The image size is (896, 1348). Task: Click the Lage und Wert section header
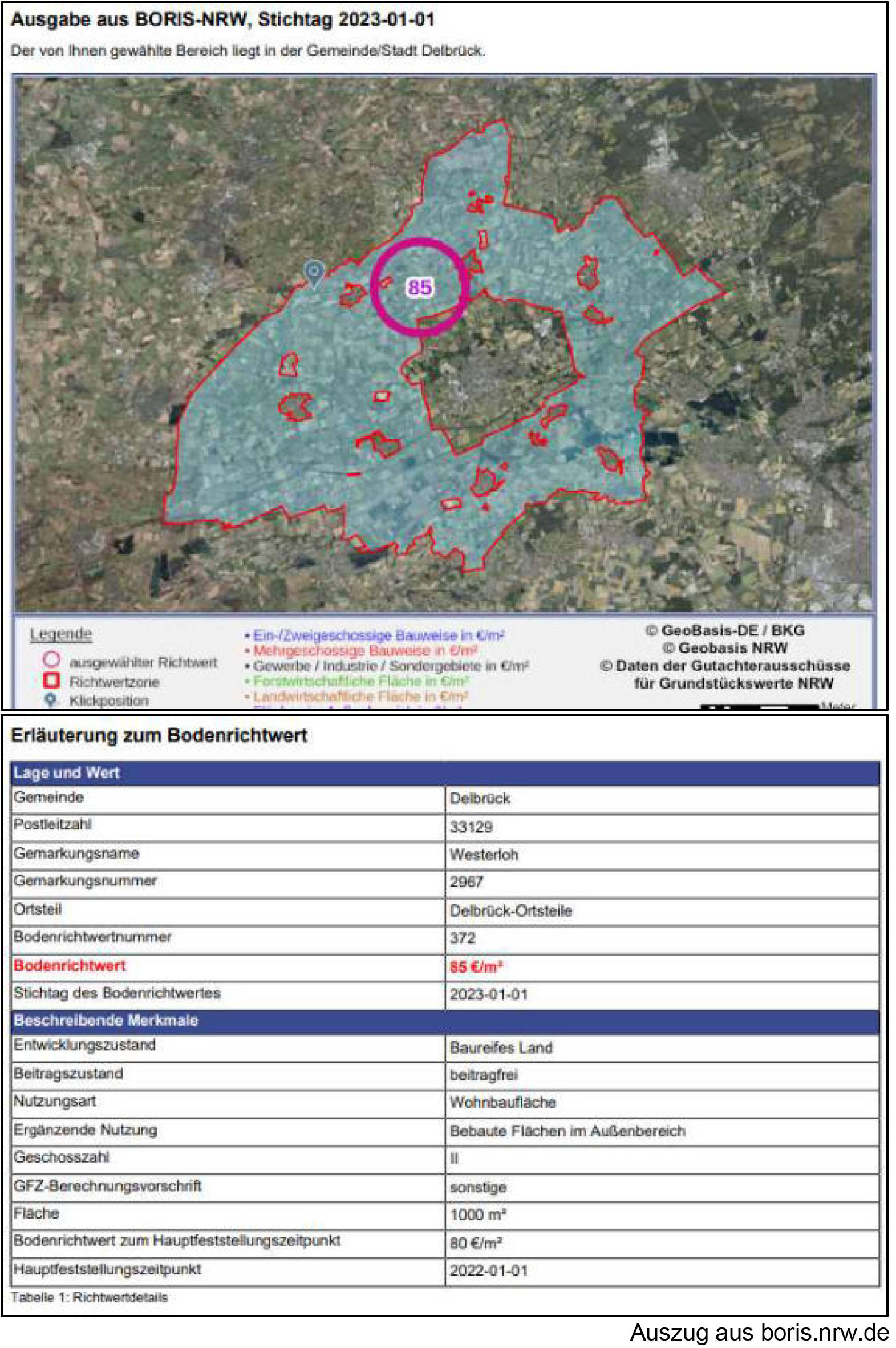point(444,772)
